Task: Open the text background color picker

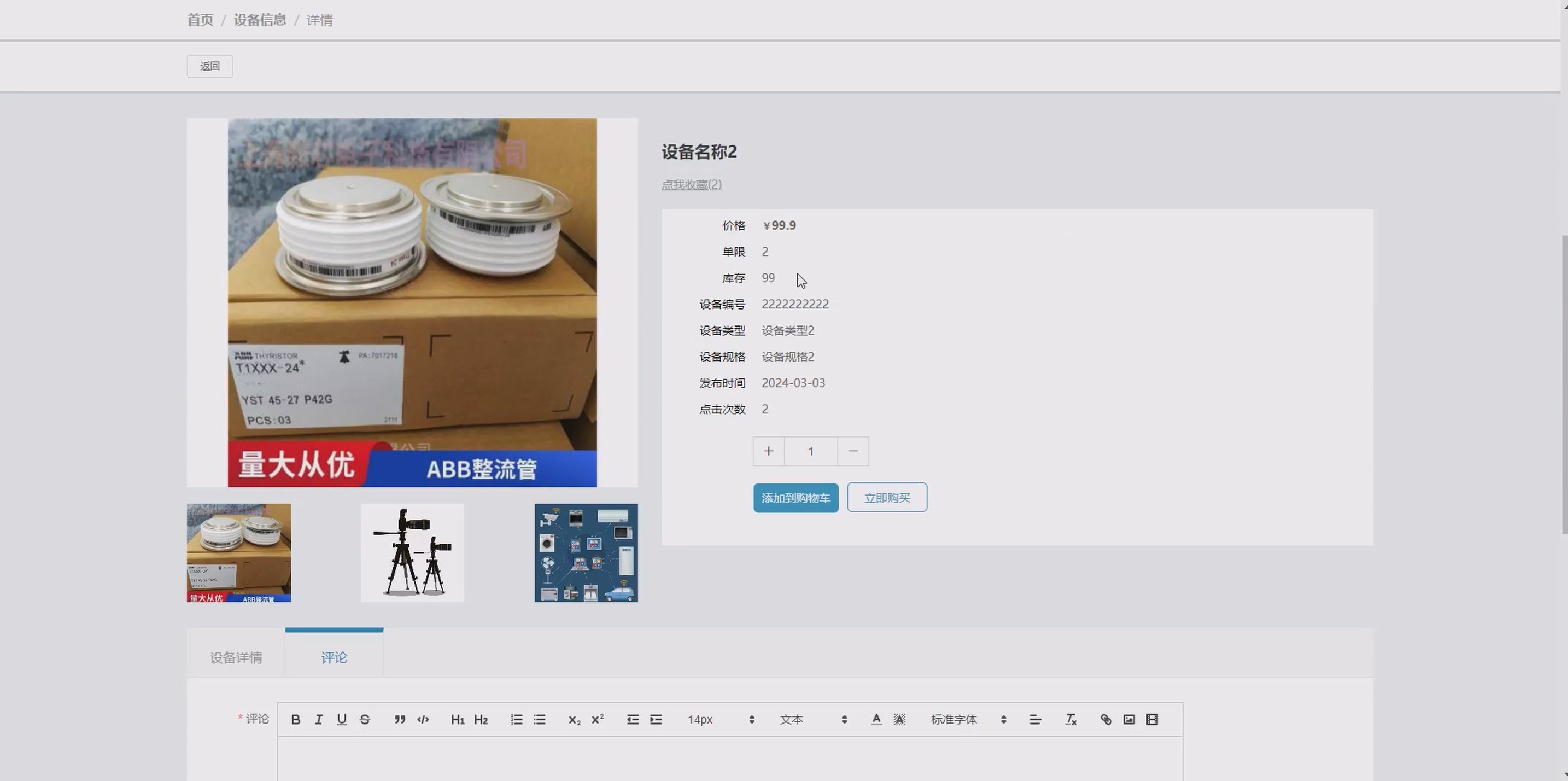Action: (x=899, y=720)
